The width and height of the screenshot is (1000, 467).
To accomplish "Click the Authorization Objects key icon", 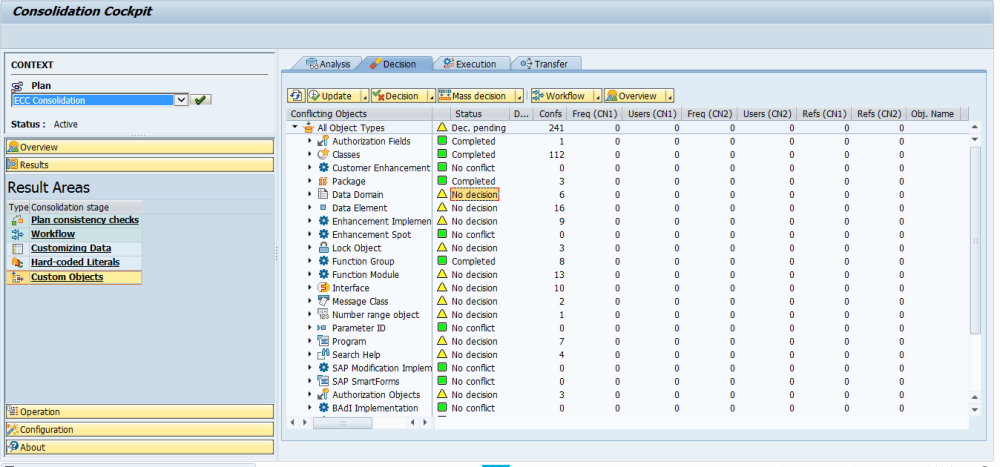I will (x=323, y=394).
